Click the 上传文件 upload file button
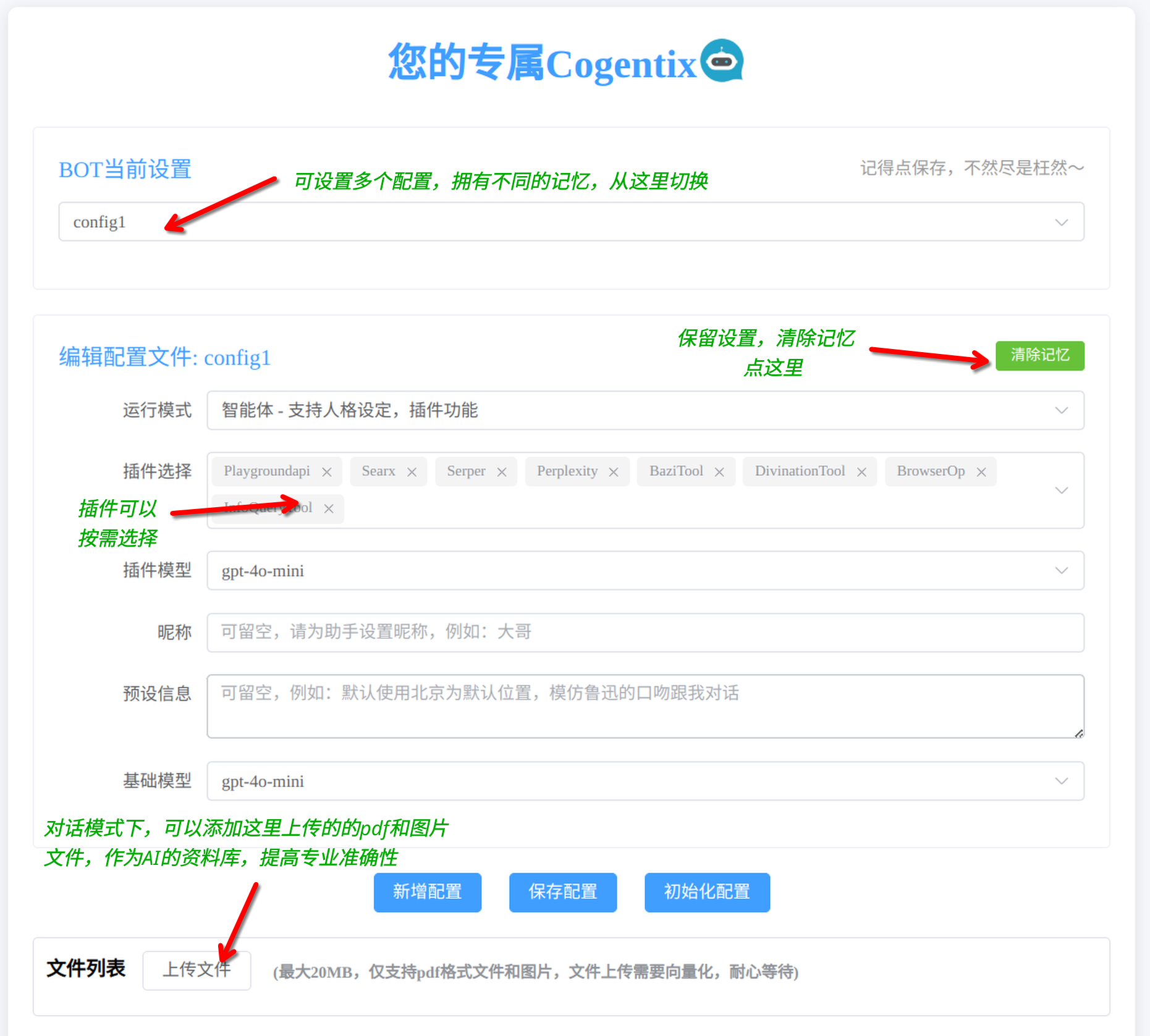 197,970
